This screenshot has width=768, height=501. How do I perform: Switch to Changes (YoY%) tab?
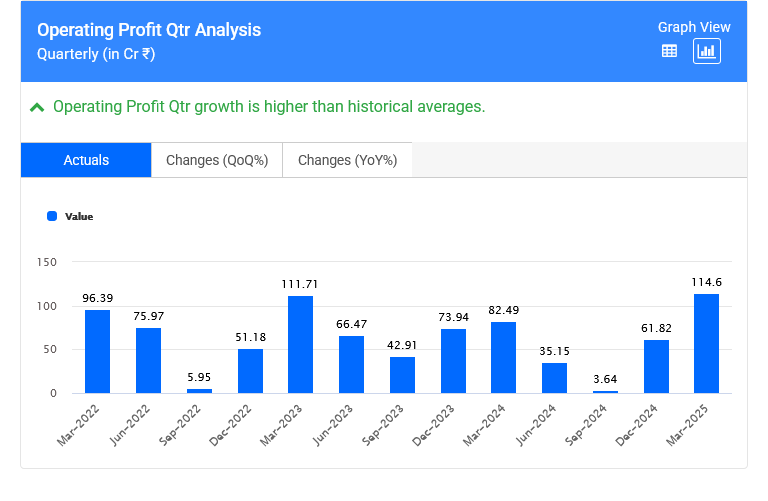coord(347,160)
